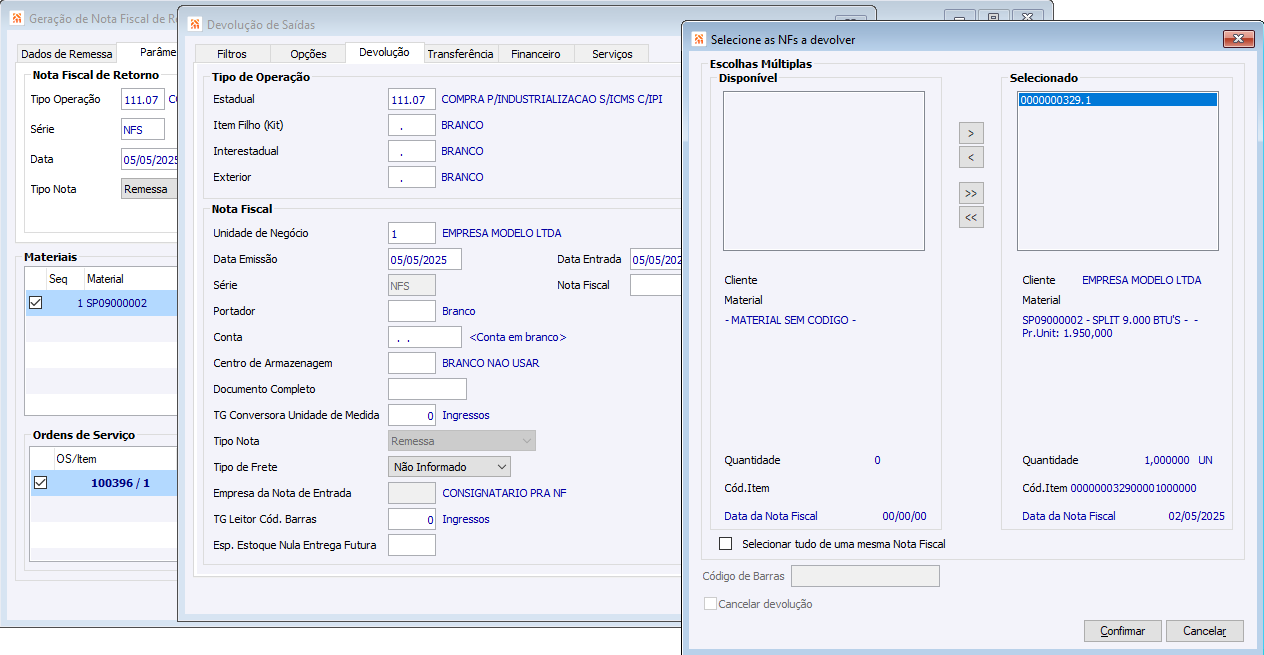The width and height of the screenshot is (1264, 655).
Task: Uncheck the OS 100396 / 1 checkbox
Action: click(40, 483)
